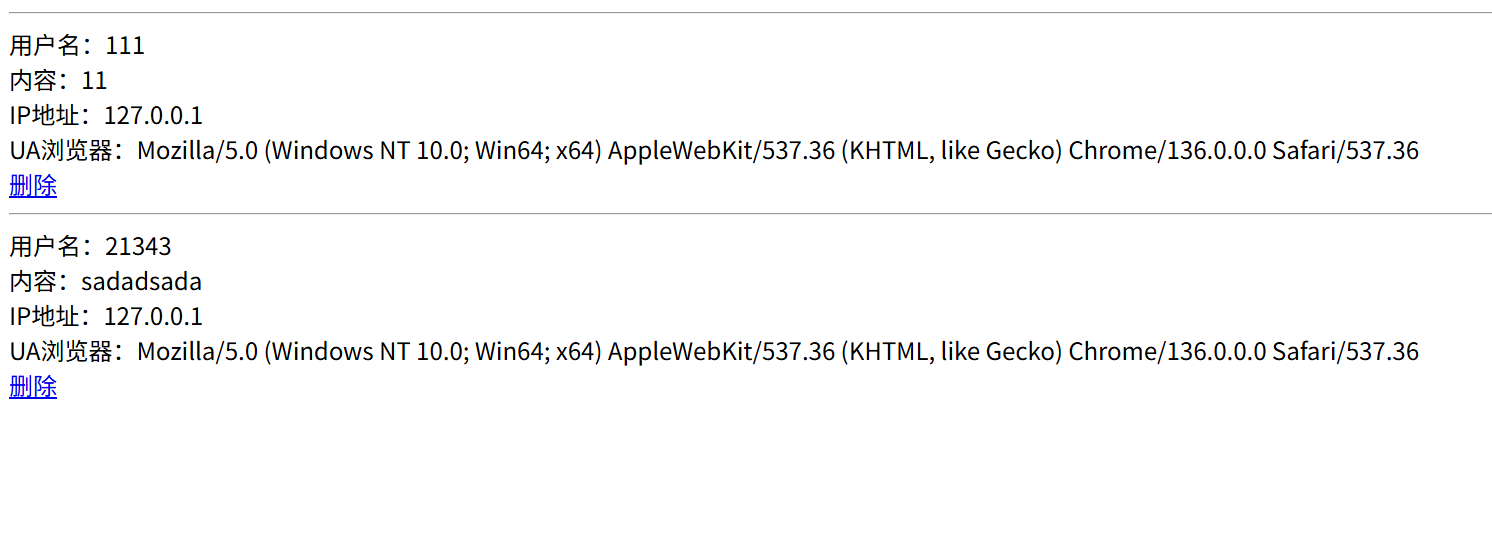Click the UA浏览器 label in user 21343's entry
Screen dimensions: 1492x546
click(61, 352)
